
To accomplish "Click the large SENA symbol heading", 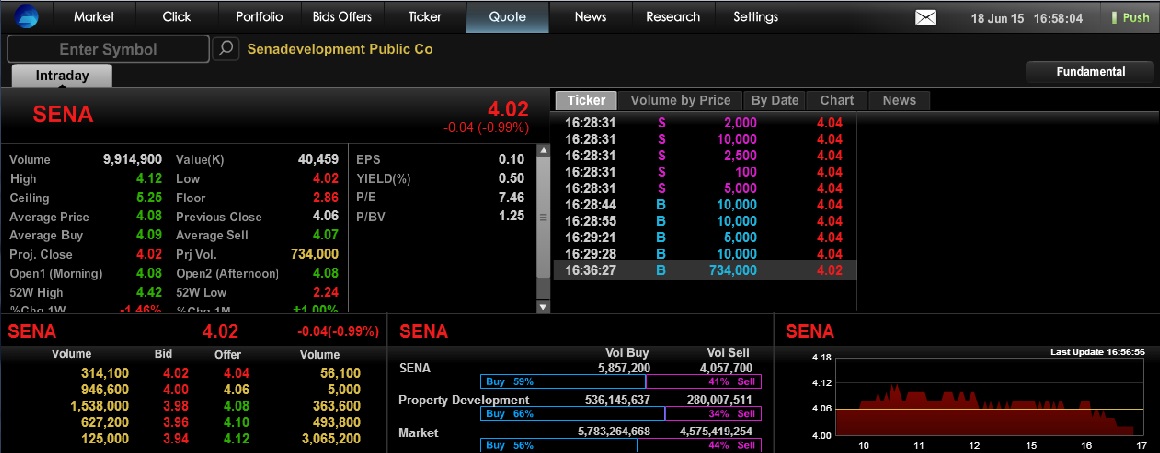I will (62, 115).
